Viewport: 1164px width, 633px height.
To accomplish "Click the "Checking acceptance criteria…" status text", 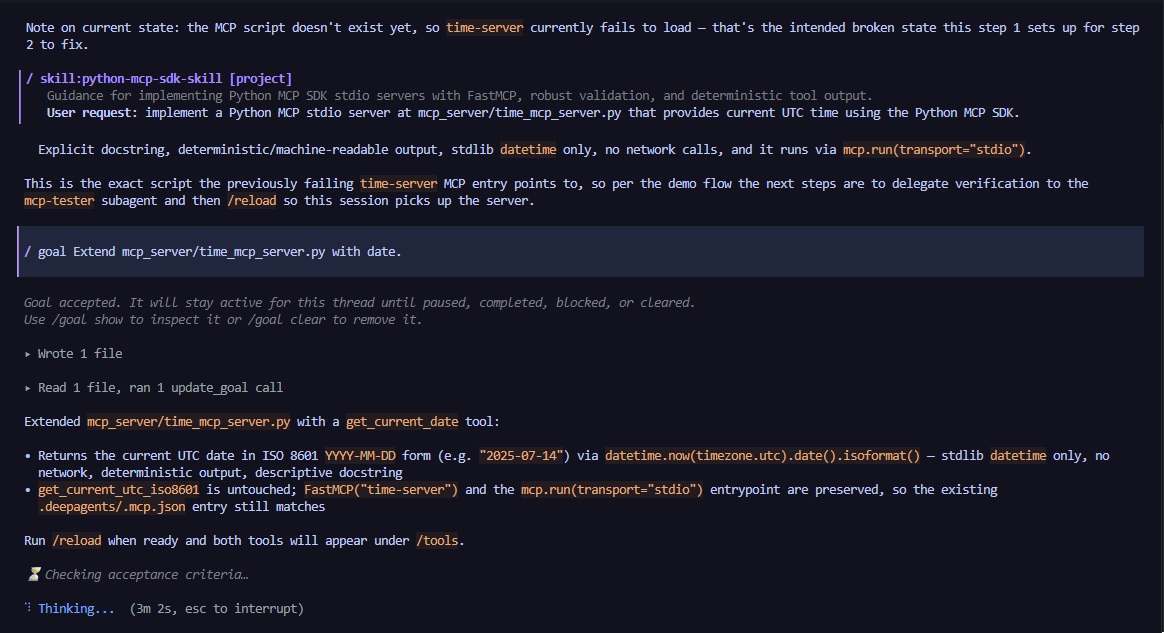I will (146, 574).
